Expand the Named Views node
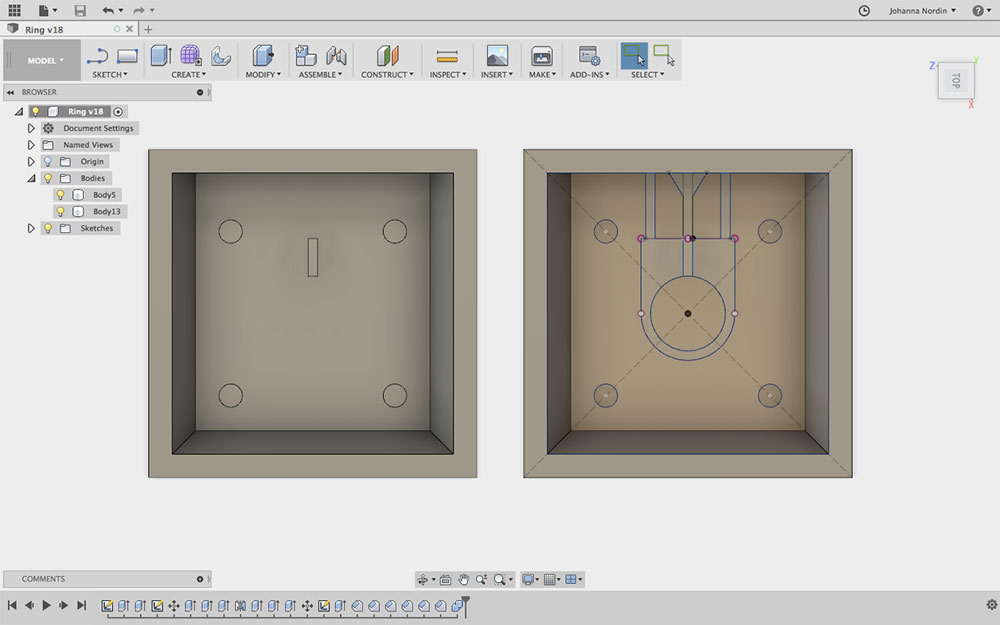The width and height of the screenshot is (1000, 625). click(31, 145)
